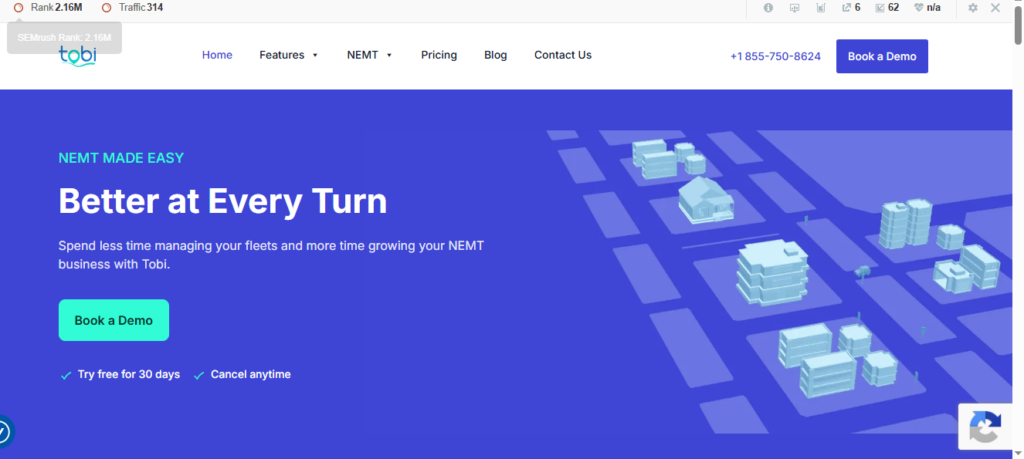Screen dimensions: 1024x459
Task: Expand the Features dropdown menu
Action: [289, 55]
